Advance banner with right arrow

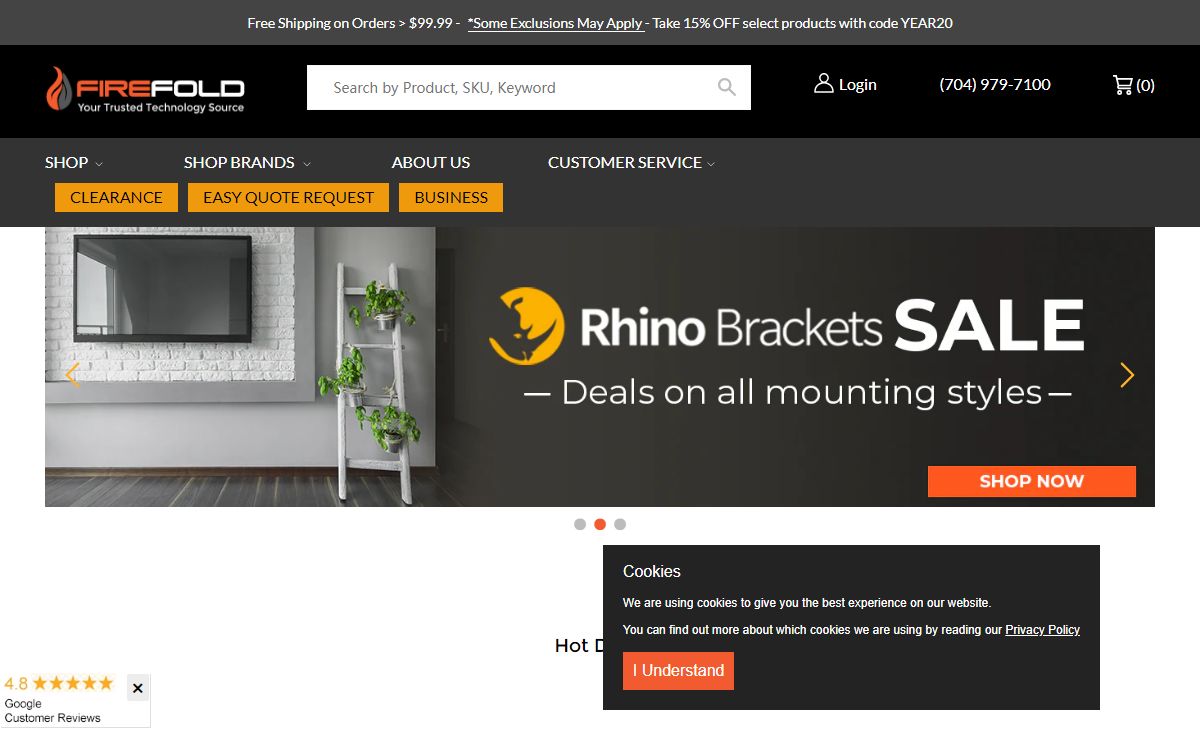[x=1127, y=375]
